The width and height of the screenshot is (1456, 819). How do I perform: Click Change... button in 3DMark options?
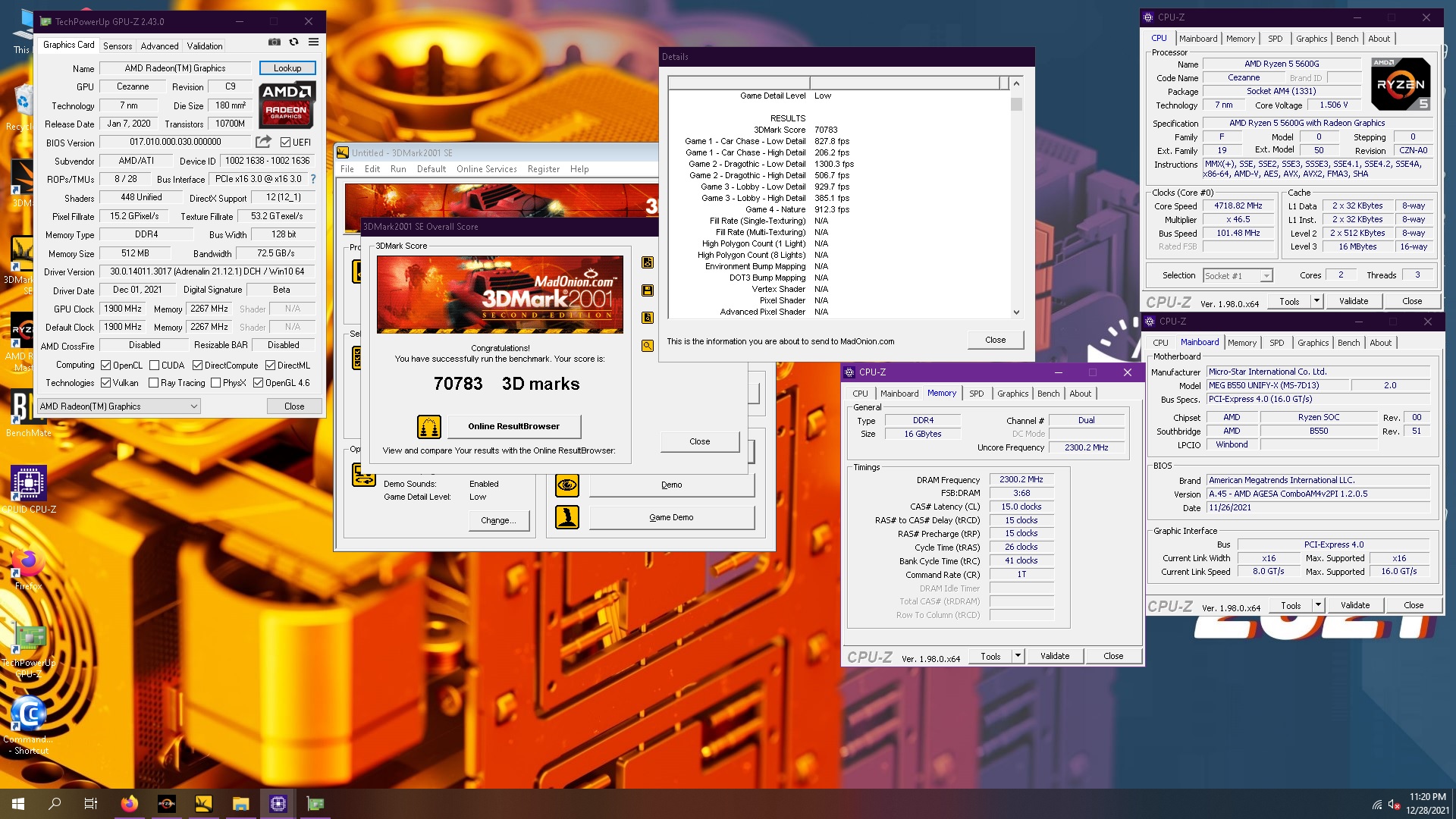498,520
